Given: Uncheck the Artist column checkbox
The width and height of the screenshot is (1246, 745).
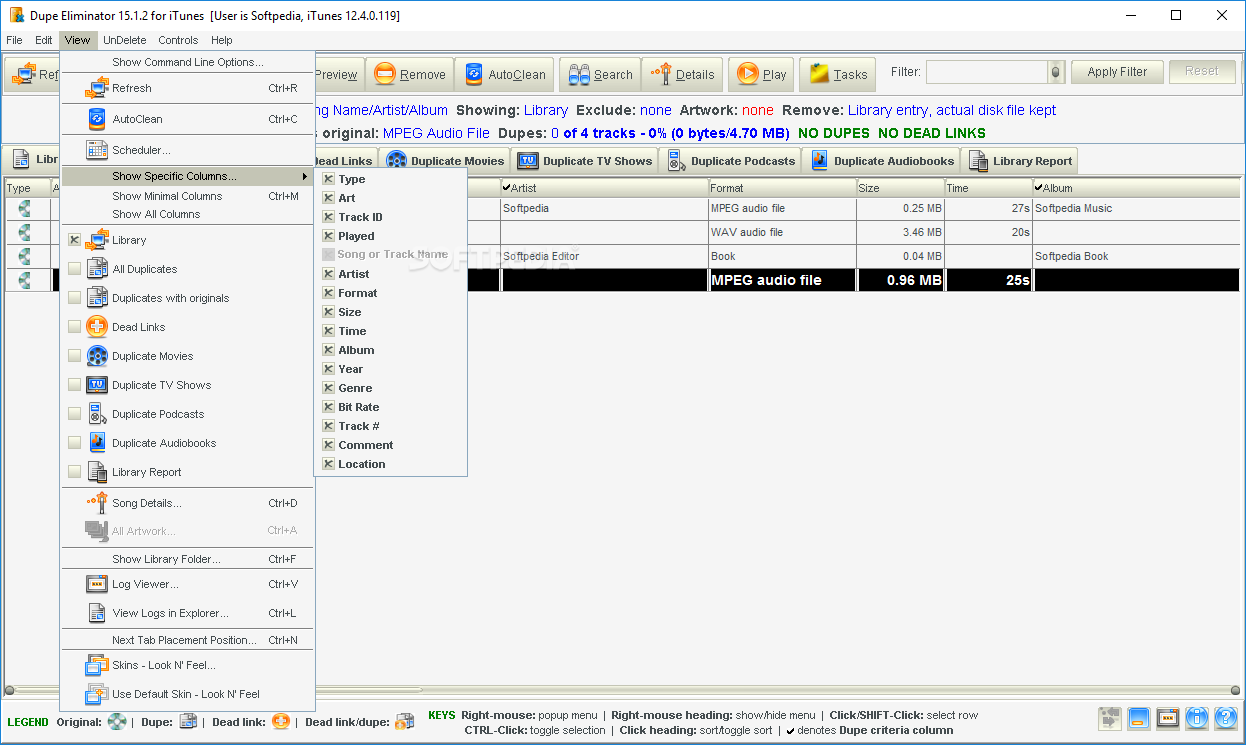Looking at the screenshot, I should click(x=328, y=274).
